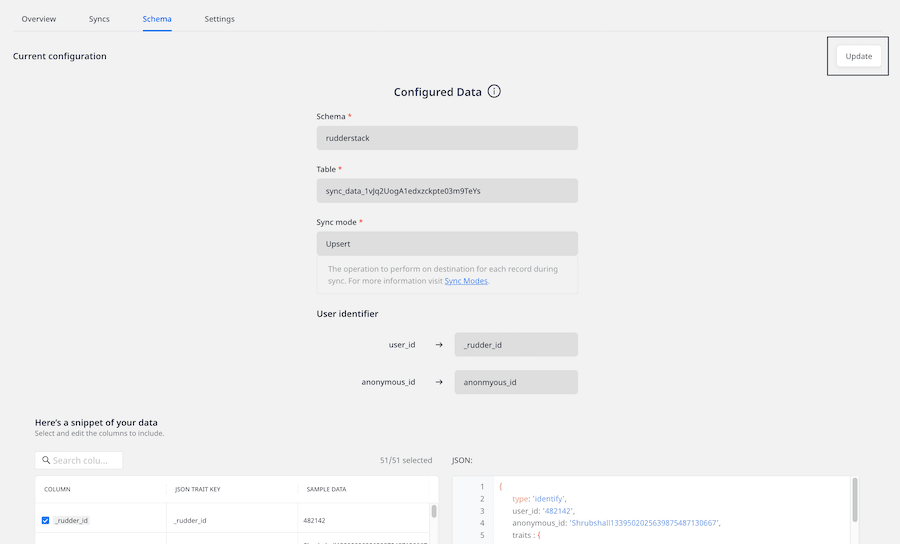Click the column table's vertical scrollbar
This screenshot has height=544, width=900.
click(x=433, y=512)
